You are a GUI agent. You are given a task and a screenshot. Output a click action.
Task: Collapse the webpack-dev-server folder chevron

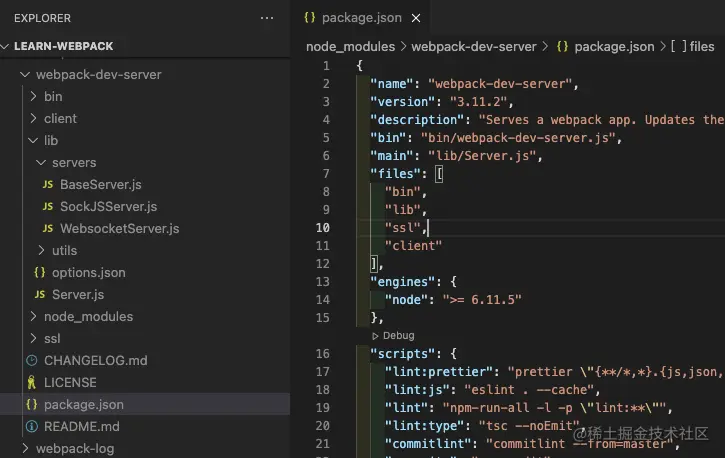click(x=25, y=74)
